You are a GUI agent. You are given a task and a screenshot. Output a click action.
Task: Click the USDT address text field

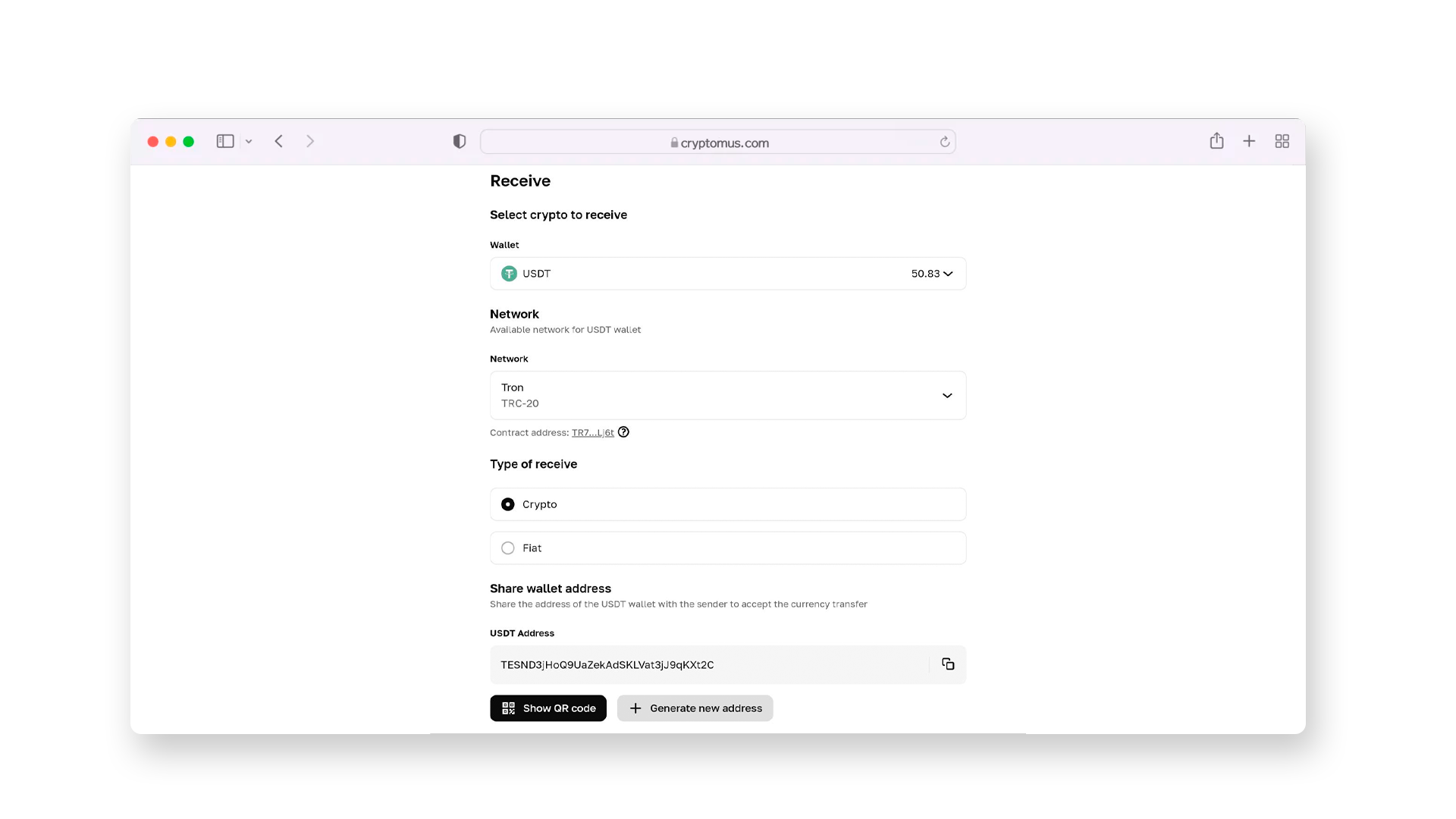point(709,665)
